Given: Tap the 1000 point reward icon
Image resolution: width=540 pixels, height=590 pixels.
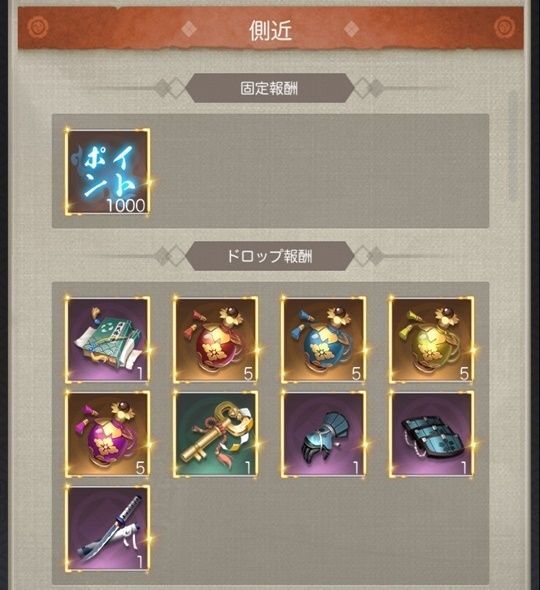Looking at the screenshot, I should click(108, 172).
